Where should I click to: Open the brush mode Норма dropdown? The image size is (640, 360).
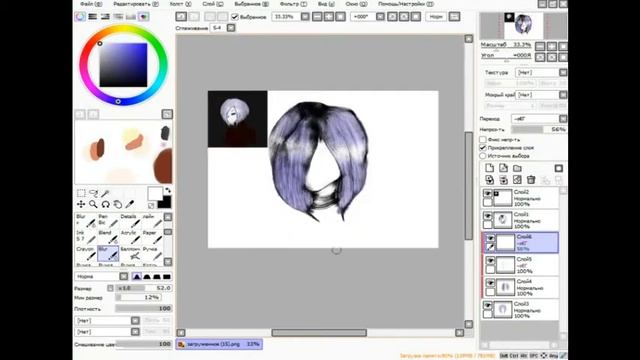click(x=124, y=277)
